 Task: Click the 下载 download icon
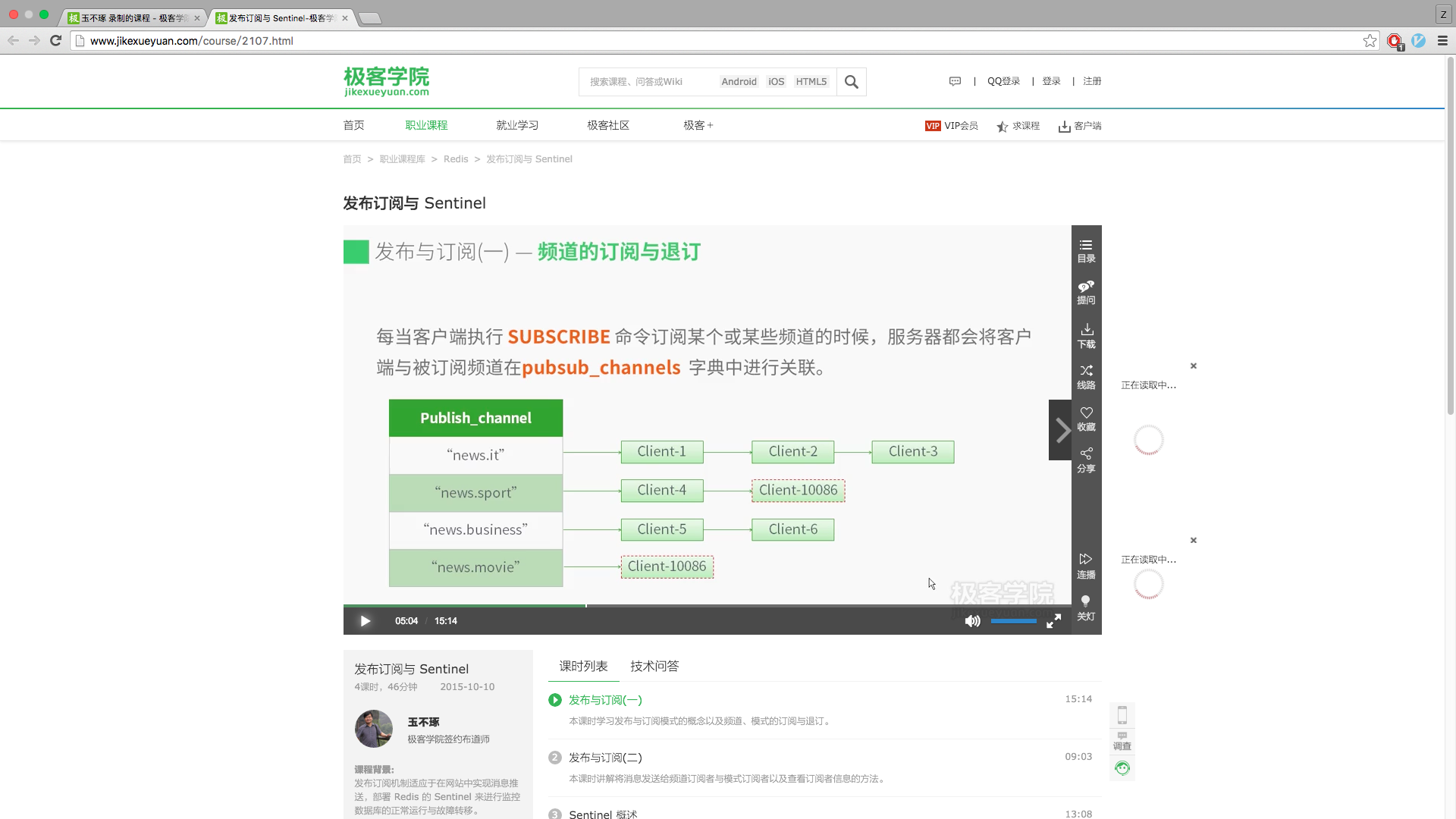pyautogui.click(x=1086, y=335)
